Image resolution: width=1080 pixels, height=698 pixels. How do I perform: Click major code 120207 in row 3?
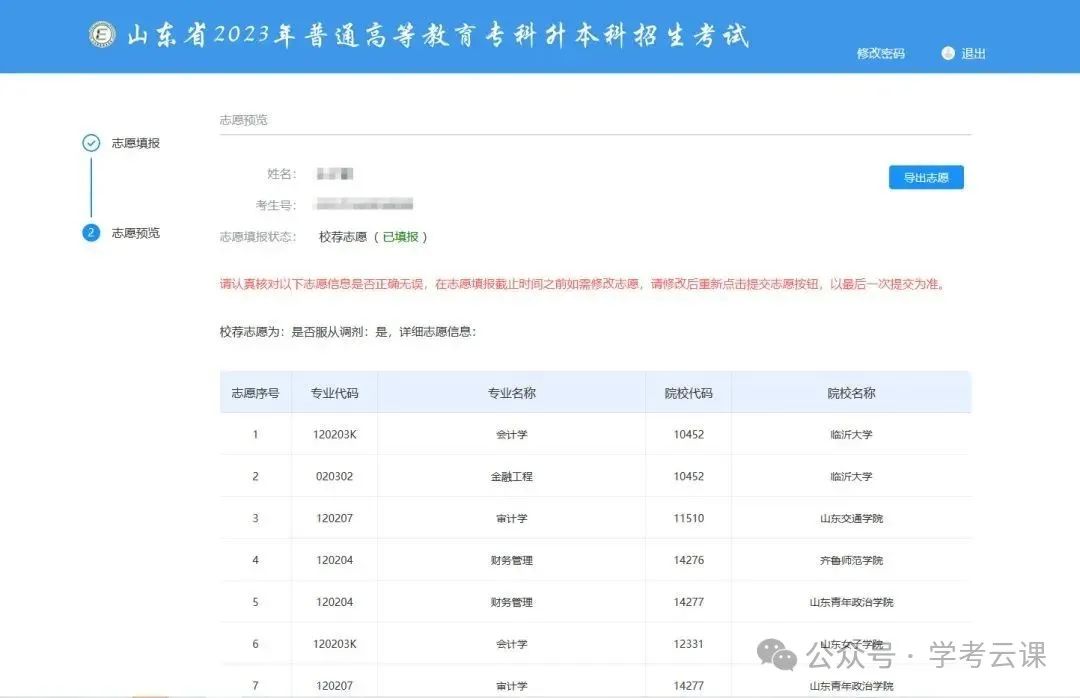pos(335,518)
